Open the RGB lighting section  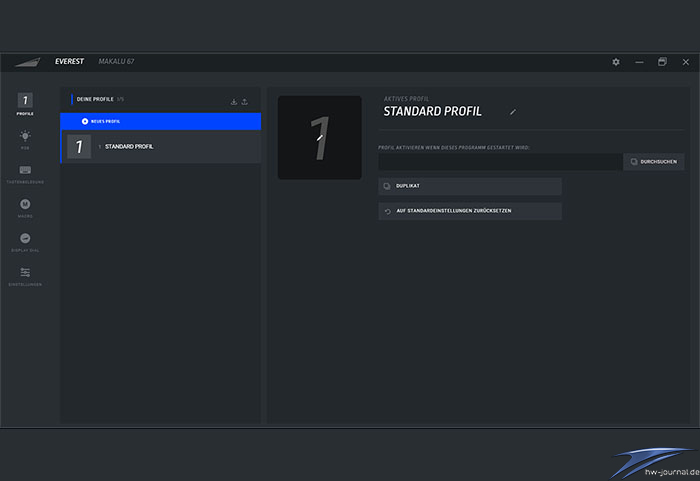[x=25, y=139]
